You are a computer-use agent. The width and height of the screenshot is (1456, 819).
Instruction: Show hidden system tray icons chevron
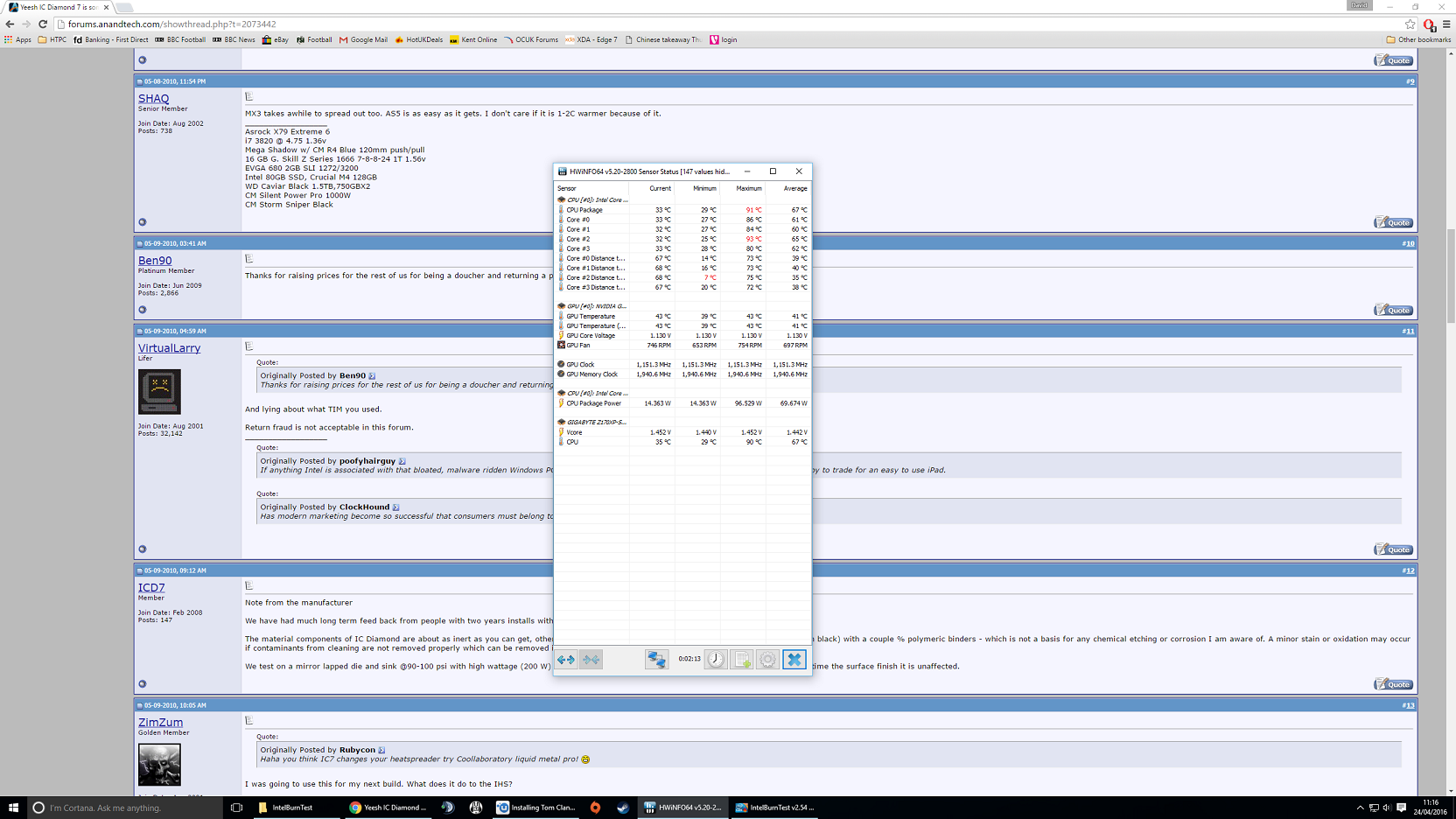[x=1360, y=808]
